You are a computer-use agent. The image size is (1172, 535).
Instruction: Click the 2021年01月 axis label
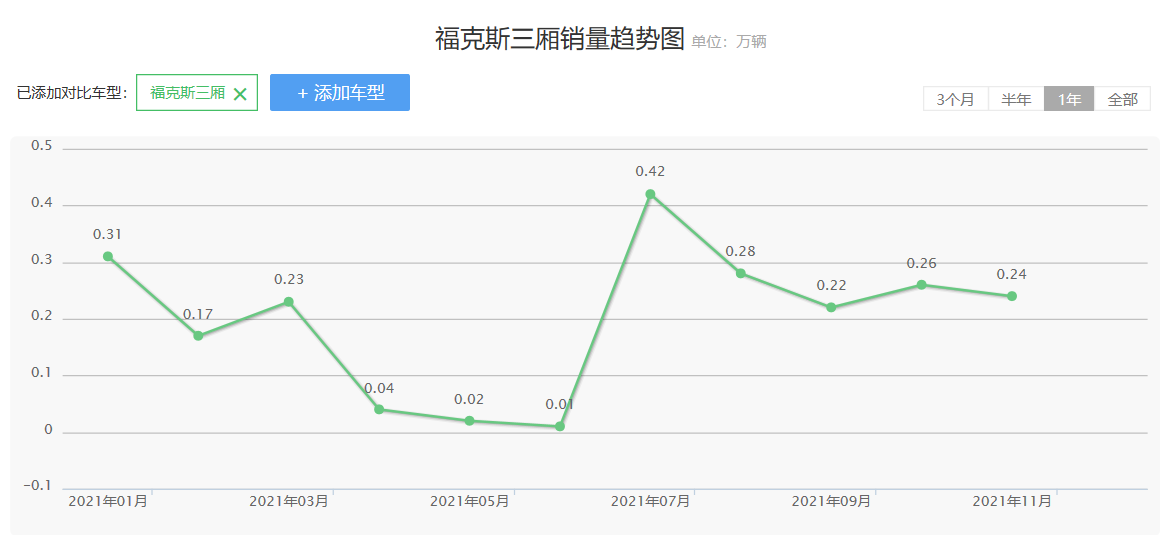click(108, 501)
